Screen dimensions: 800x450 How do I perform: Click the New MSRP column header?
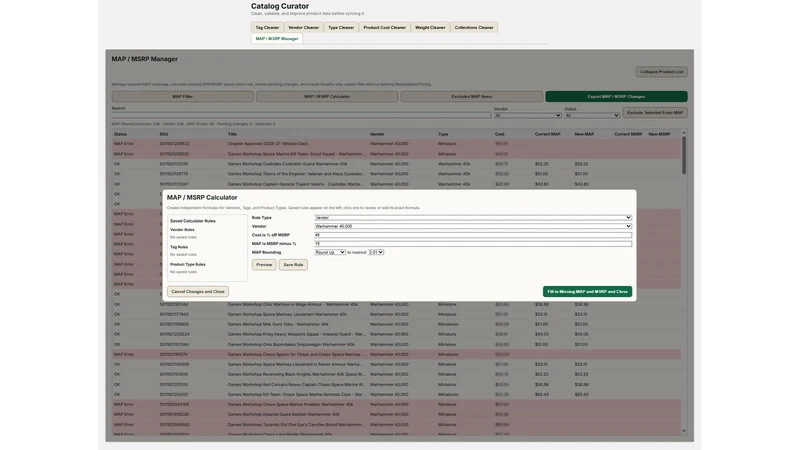click(659, 134)
